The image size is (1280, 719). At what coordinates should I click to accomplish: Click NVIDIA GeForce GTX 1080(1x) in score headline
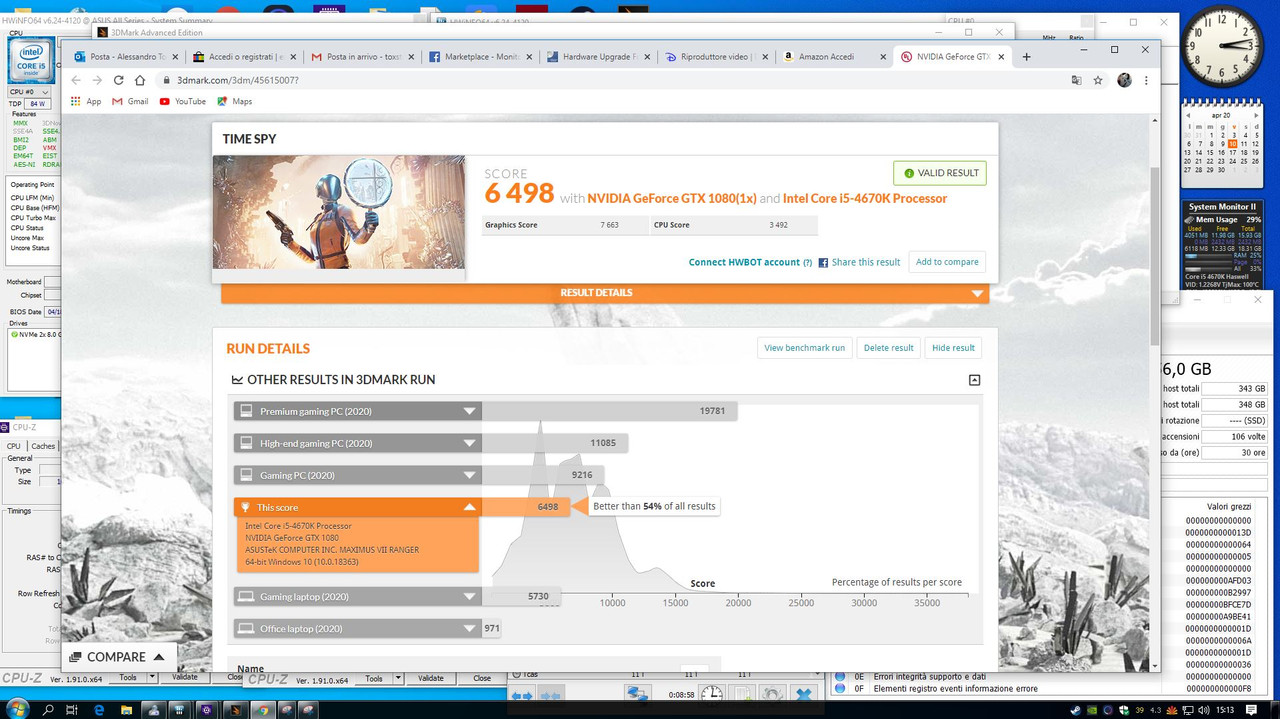click(x=672, y=198)
